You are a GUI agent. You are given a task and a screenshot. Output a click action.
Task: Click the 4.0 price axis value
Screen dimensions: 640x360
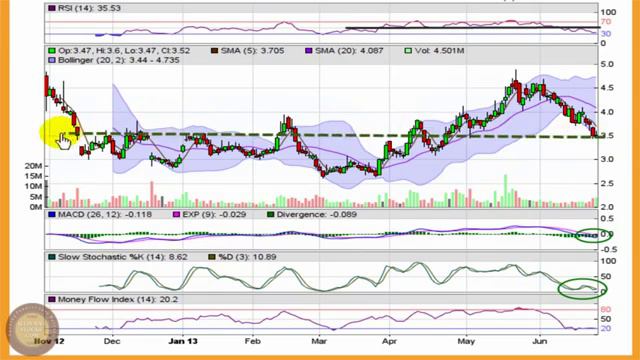coord(607,112)
